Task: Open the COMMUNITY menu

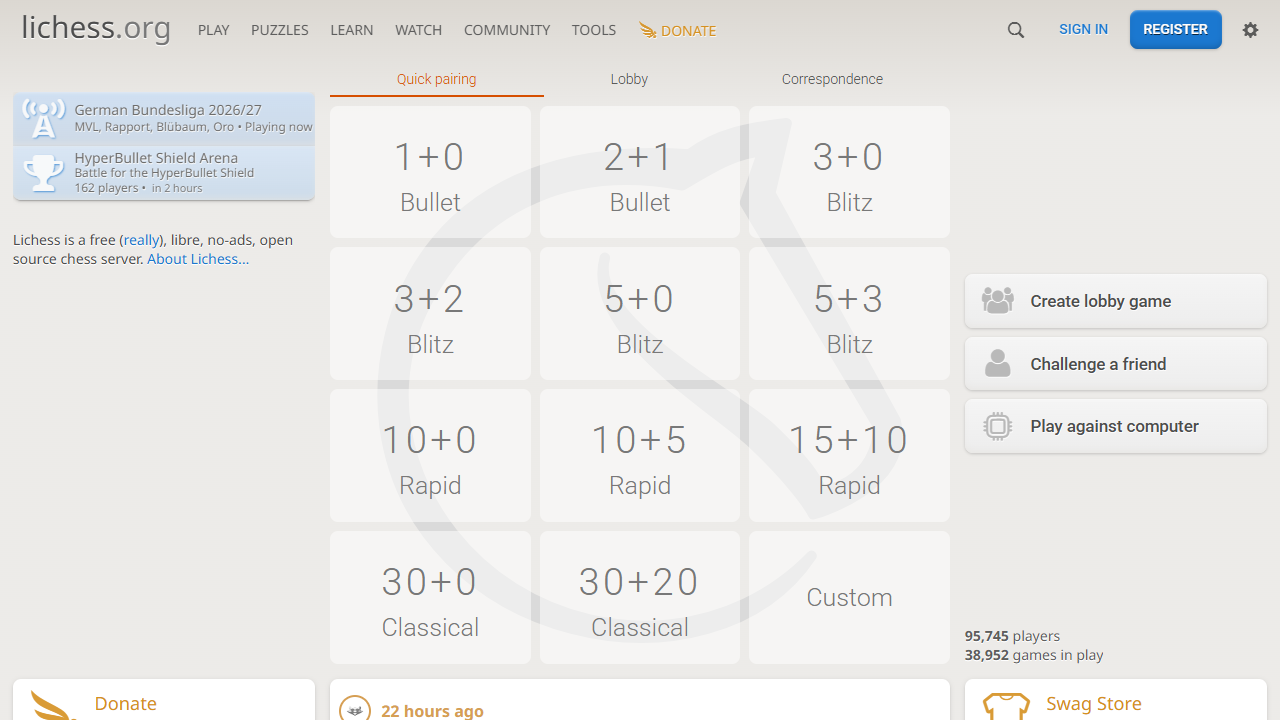Action: point(507,30)
